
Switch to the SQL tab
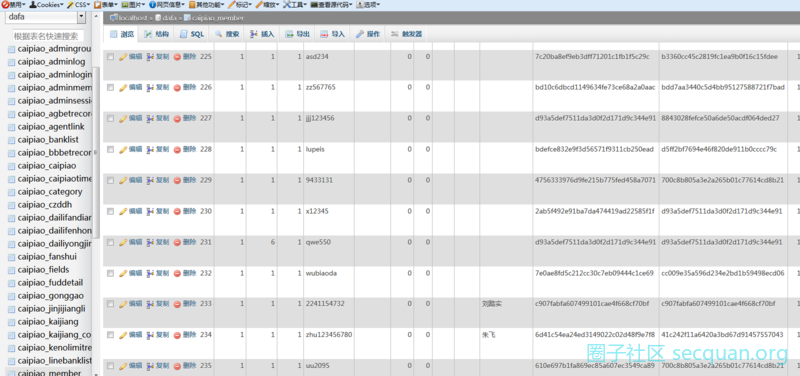(x=192, y=34)
